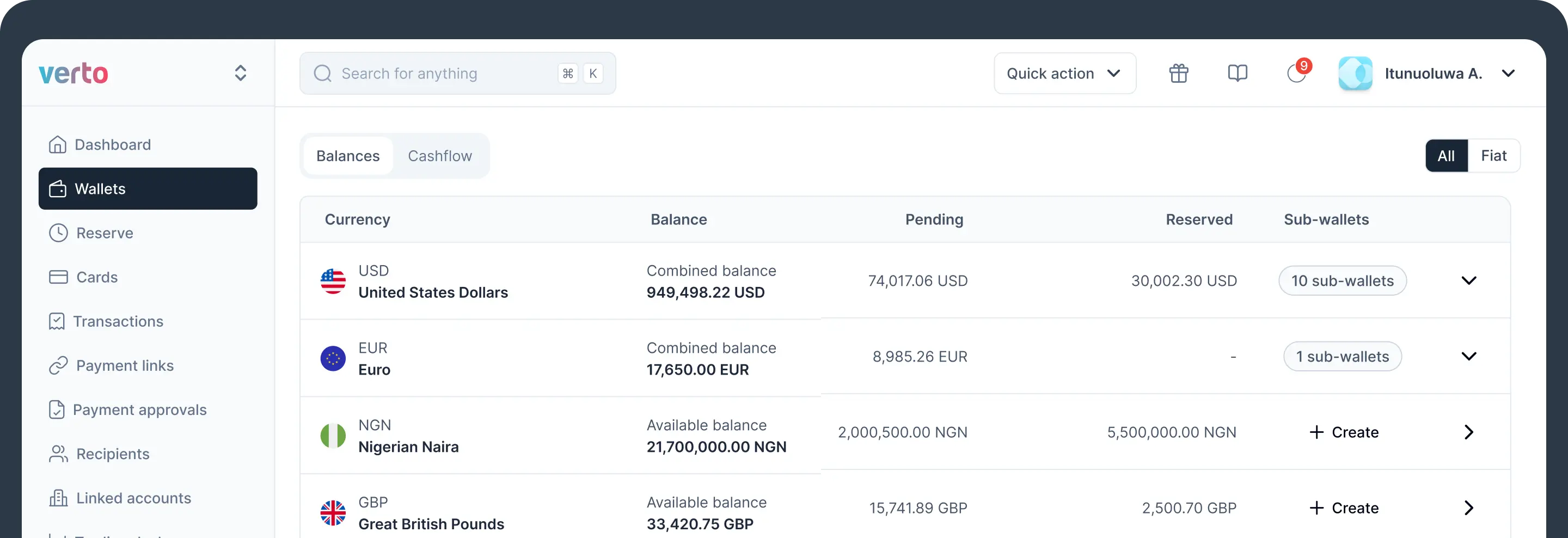Open the gift rewards icon
Viewport: 1568px width, 538px height.
tap(1178, 73)
